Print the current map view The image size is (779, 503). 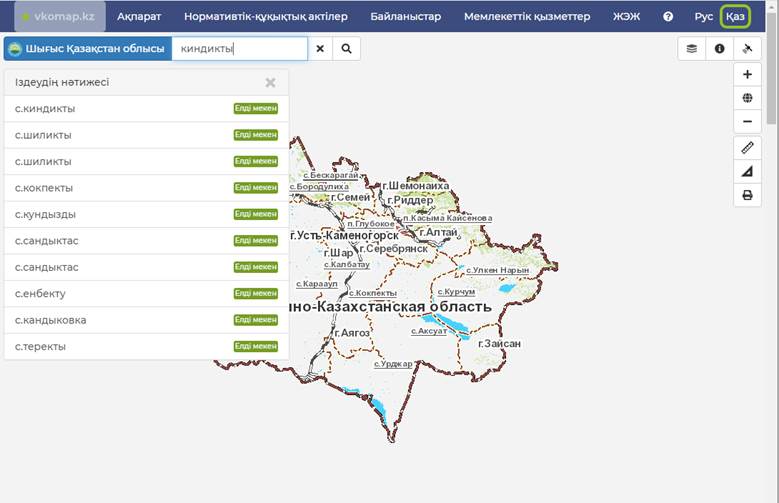click(747, 196)
